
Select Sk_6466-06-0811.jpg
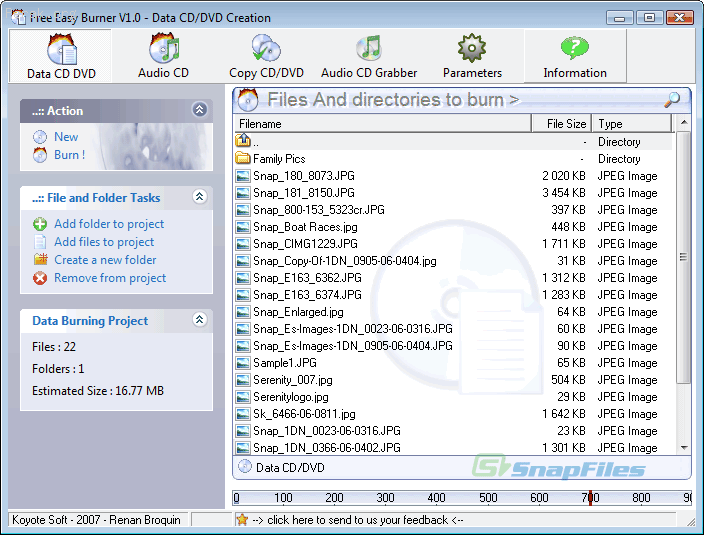(x=304, y=414)
